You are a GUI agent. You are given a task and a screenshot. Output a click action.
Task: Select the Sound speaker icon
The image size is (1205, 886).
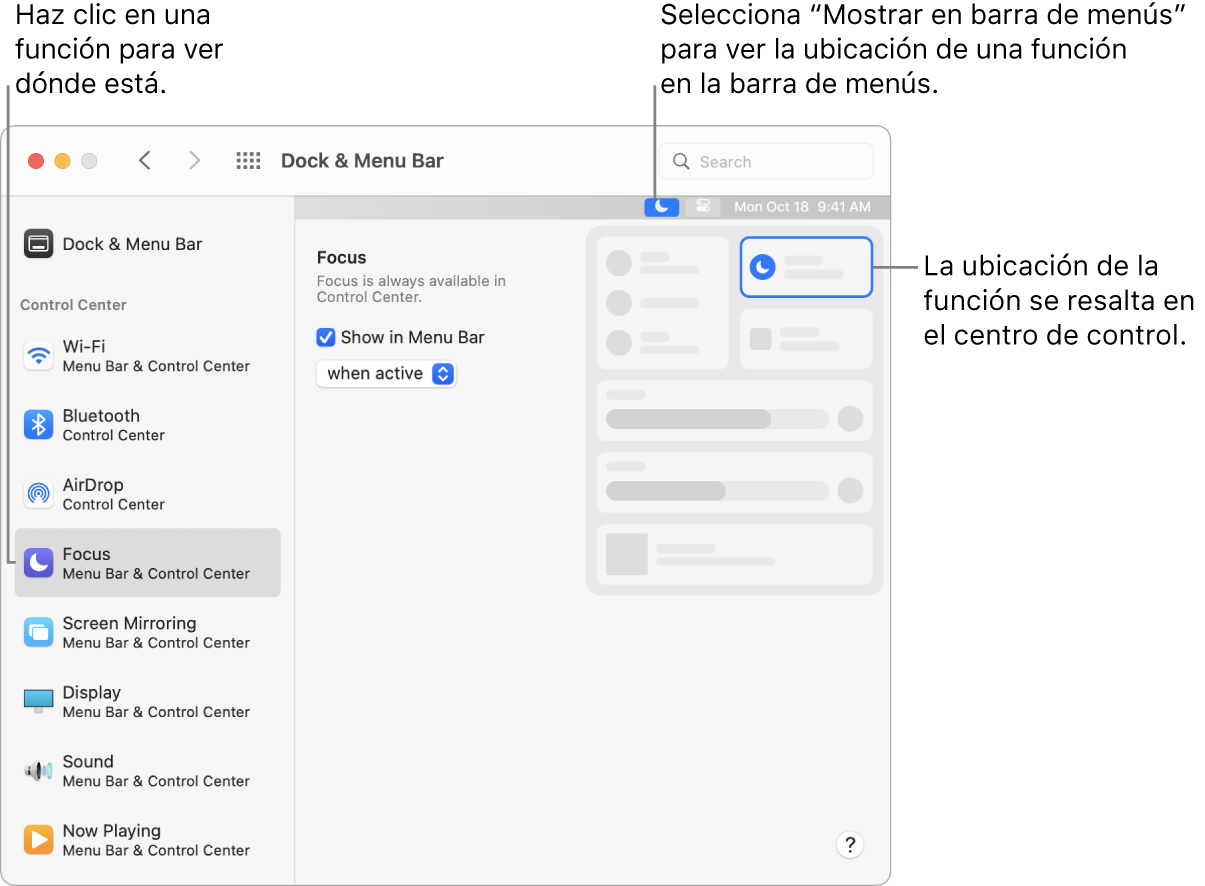[x=39, y=771]
